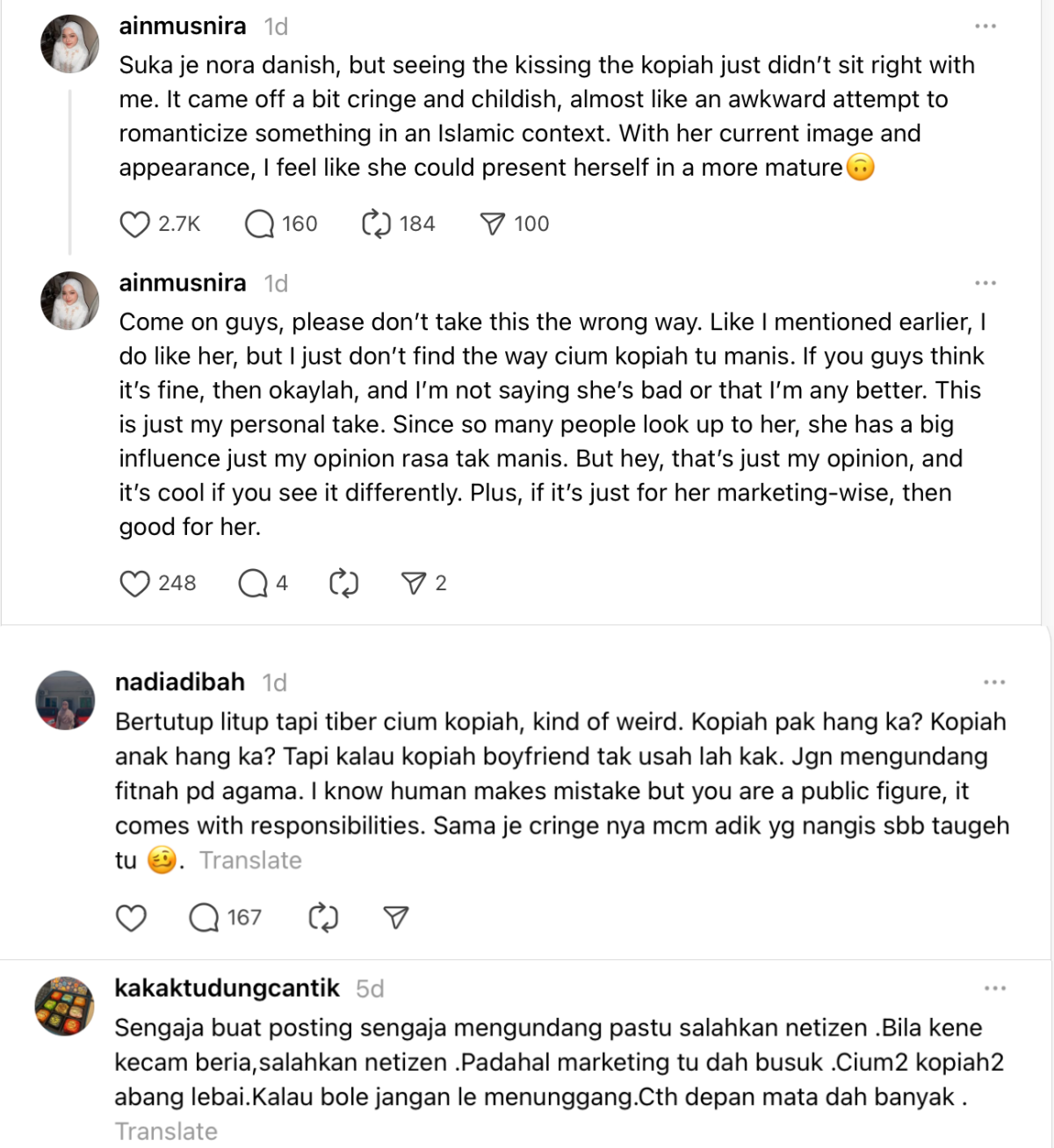Share nadiadibah's comment
The width and height of the screenshot is (1054, 1148).
tap(396, 919)
